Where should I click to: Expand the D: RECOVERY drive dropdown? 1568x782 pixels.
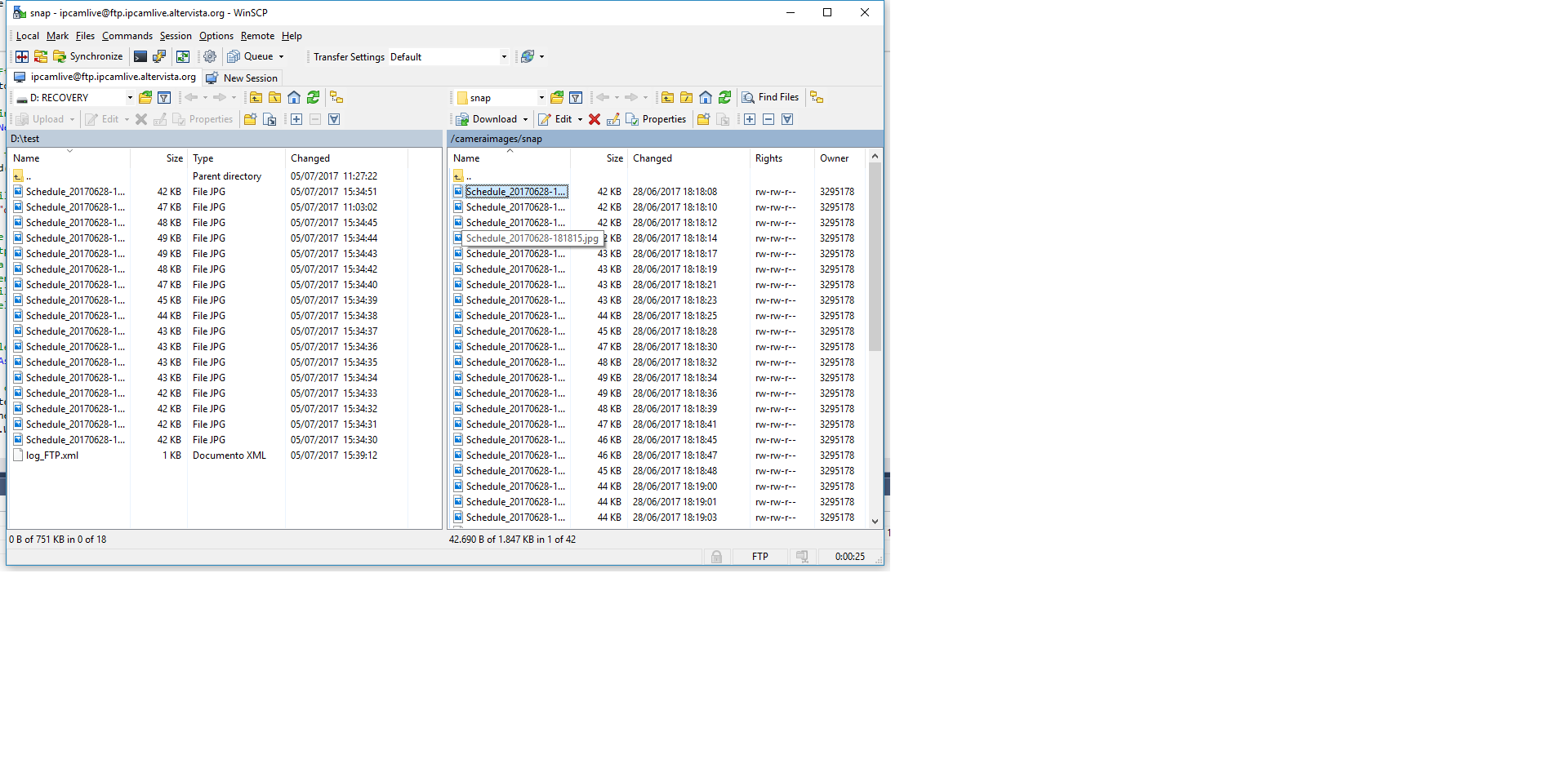coord(130,98)
